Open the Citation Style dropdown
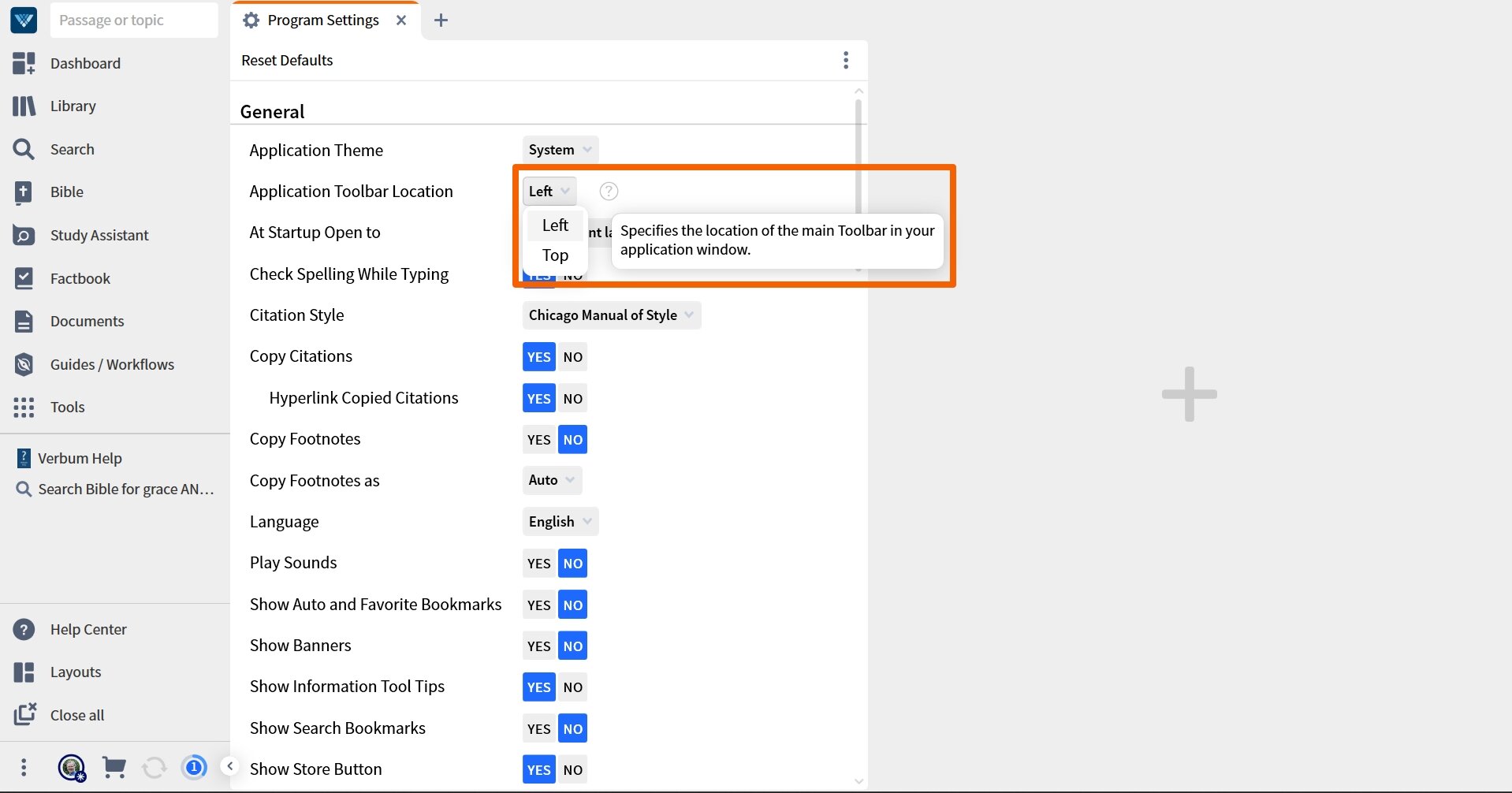1512x793 pixels. (x=611, y=315)
